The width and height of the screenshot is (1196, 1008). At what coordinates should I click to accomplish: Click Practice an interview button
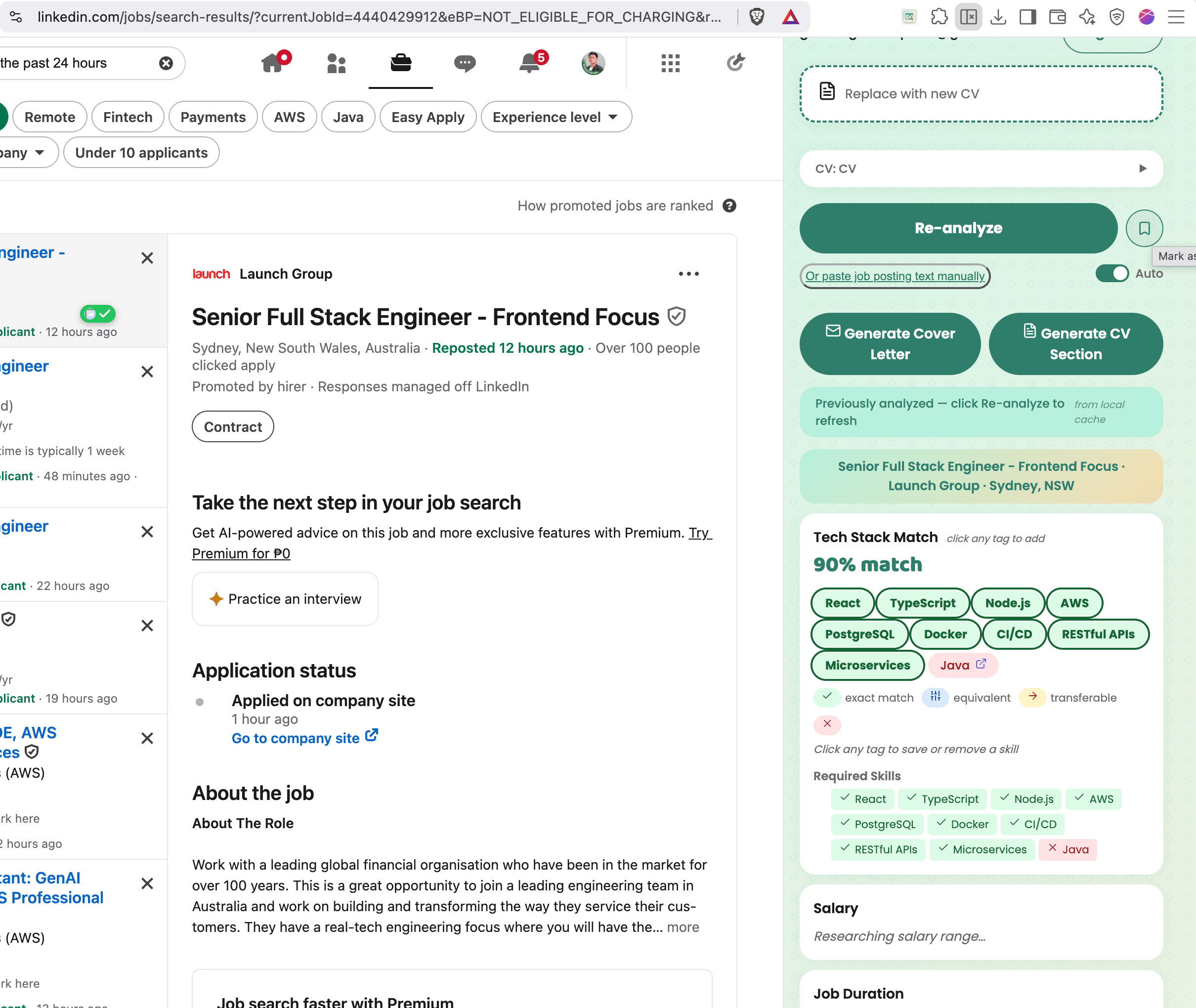pos(285,599)
